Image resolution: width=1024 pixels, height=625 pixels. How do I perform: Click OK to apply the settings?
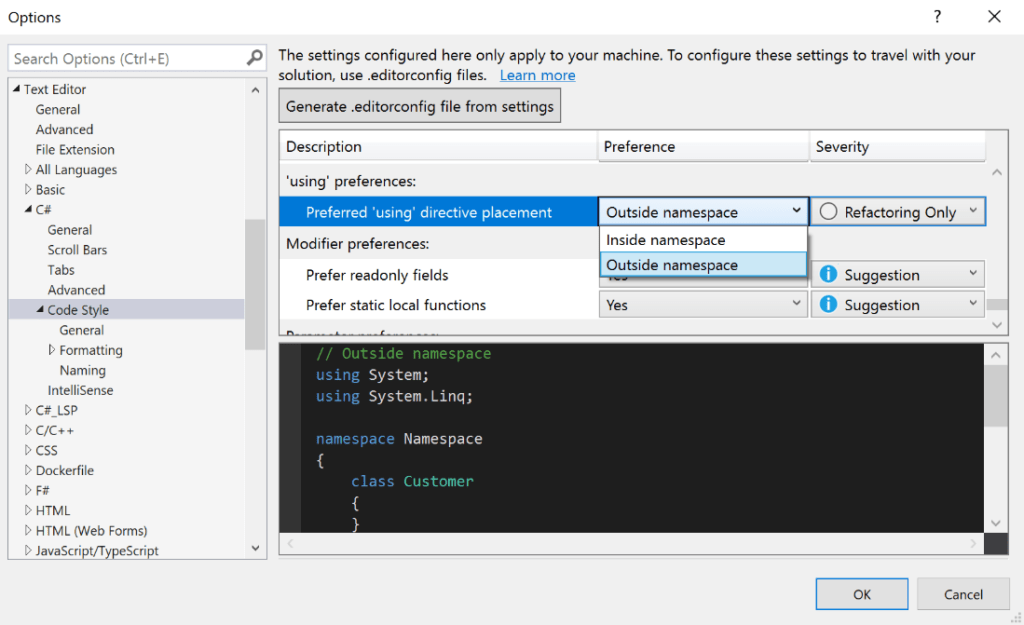click(861, 593)
